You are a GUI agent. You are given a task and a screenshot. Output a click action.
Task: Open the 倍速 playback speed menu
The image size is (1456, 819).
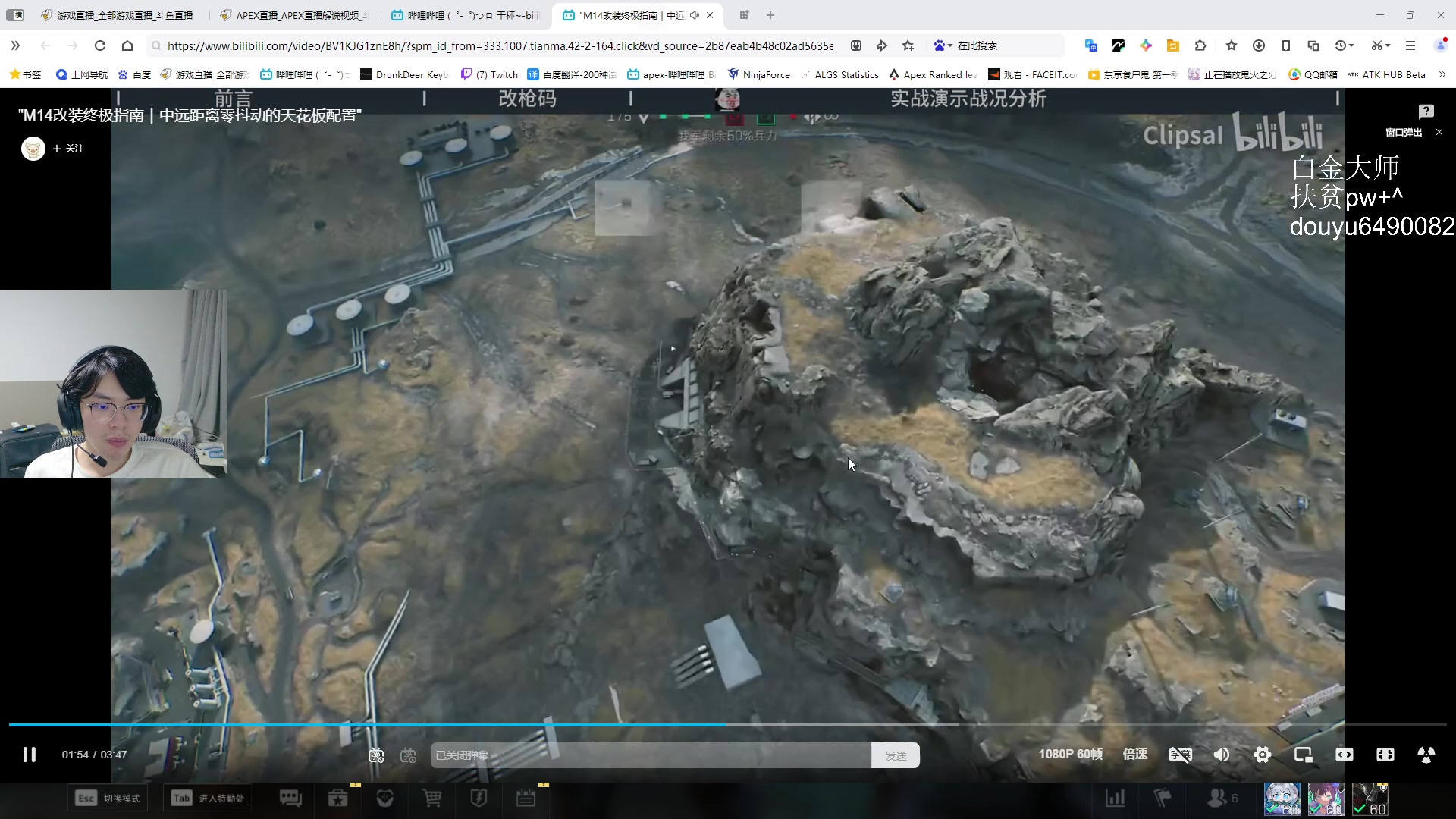(1135, 755)
